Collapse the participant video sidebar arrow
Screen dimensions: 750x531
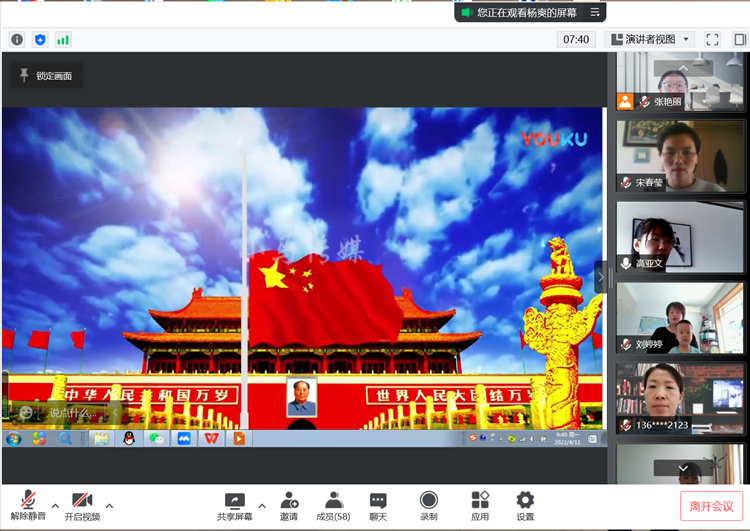(601, 277)
